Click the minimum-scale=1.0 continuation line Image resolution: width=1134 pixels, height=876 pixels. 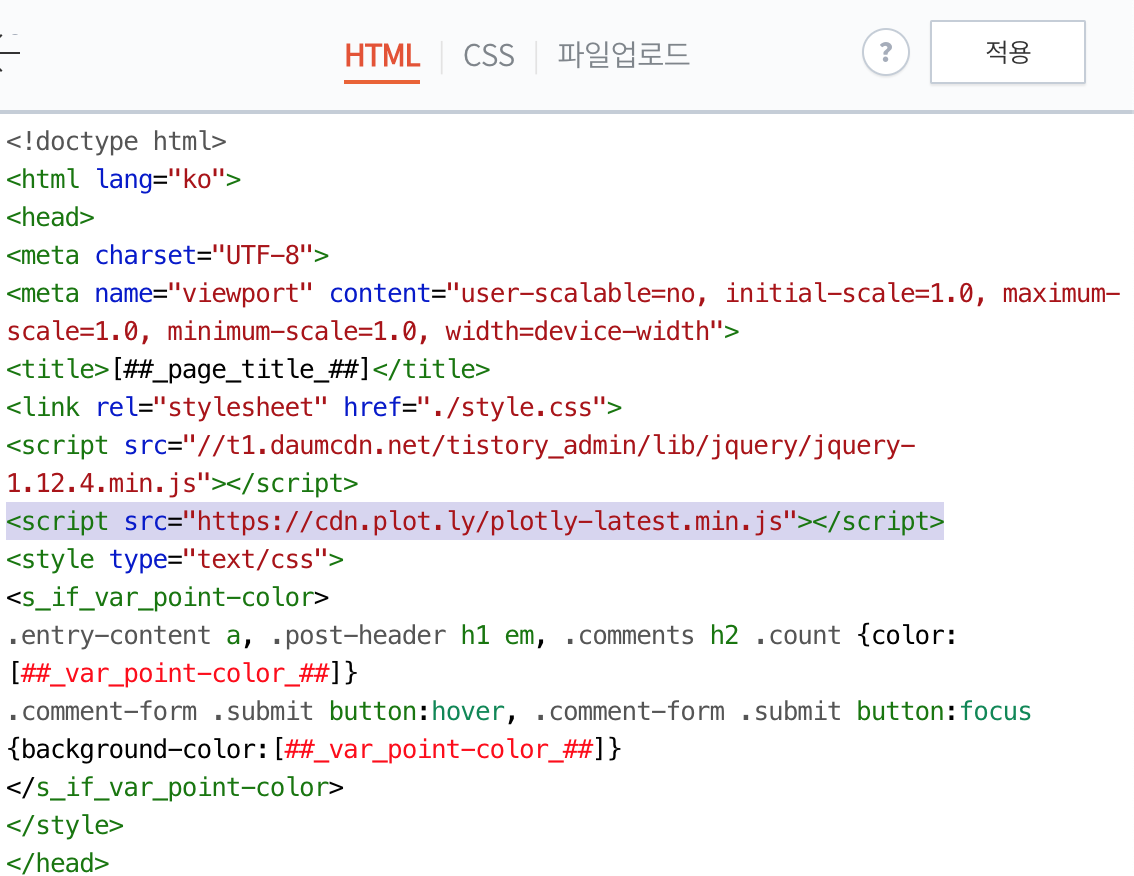click(373, 331)
